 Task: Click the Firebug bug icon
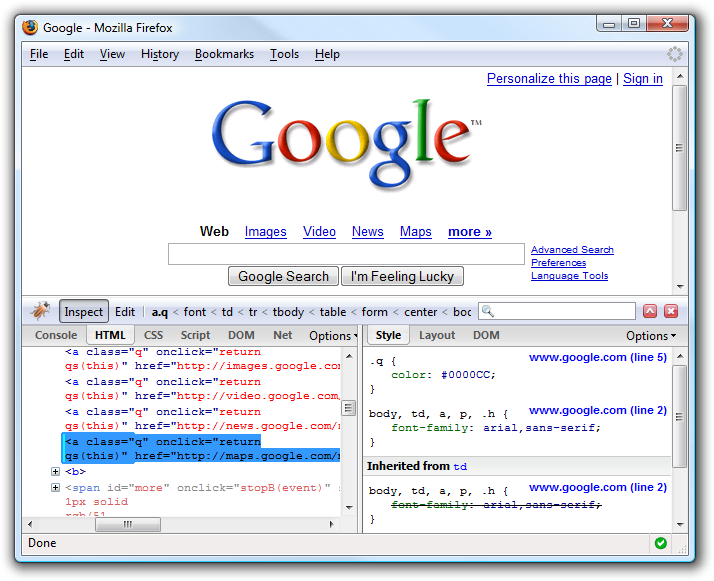[x=41, y=311]
